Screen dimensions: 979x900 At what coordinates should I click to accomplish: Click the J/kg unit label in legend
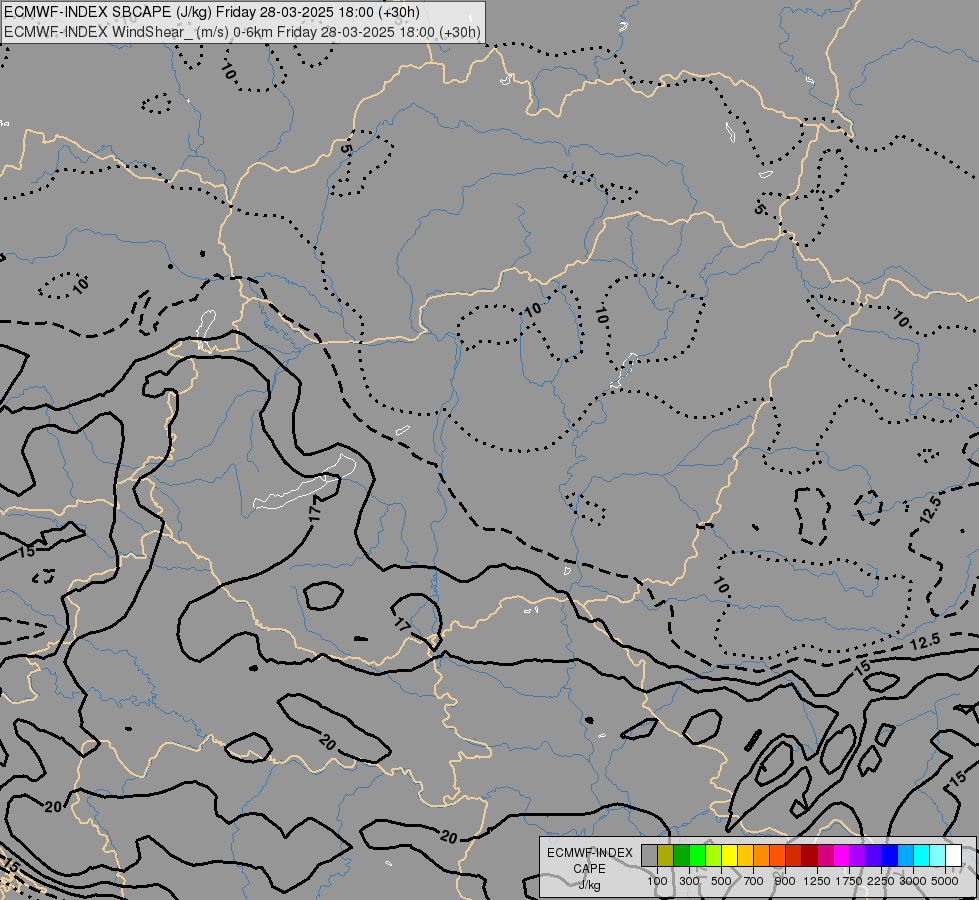click(x=589, y=885)
